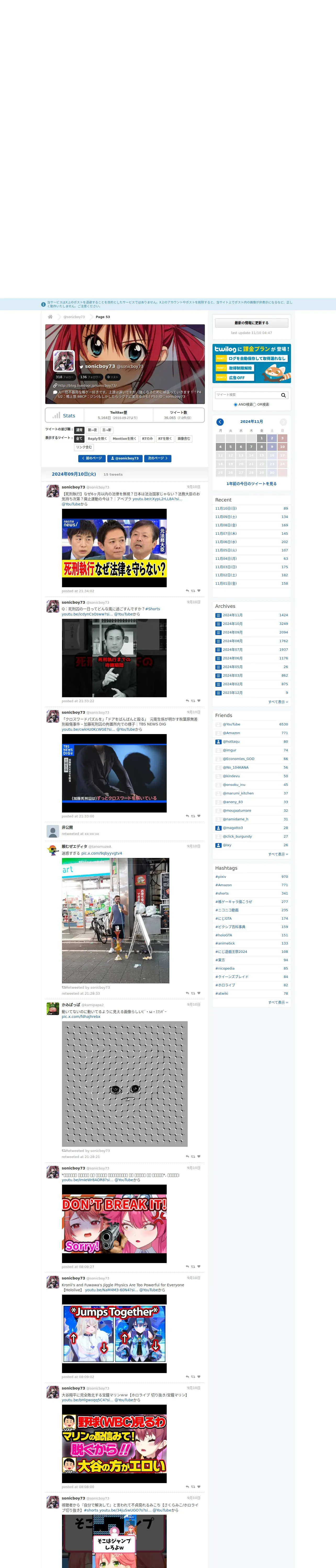Expand Friends with すべて表示

(278, 854)
